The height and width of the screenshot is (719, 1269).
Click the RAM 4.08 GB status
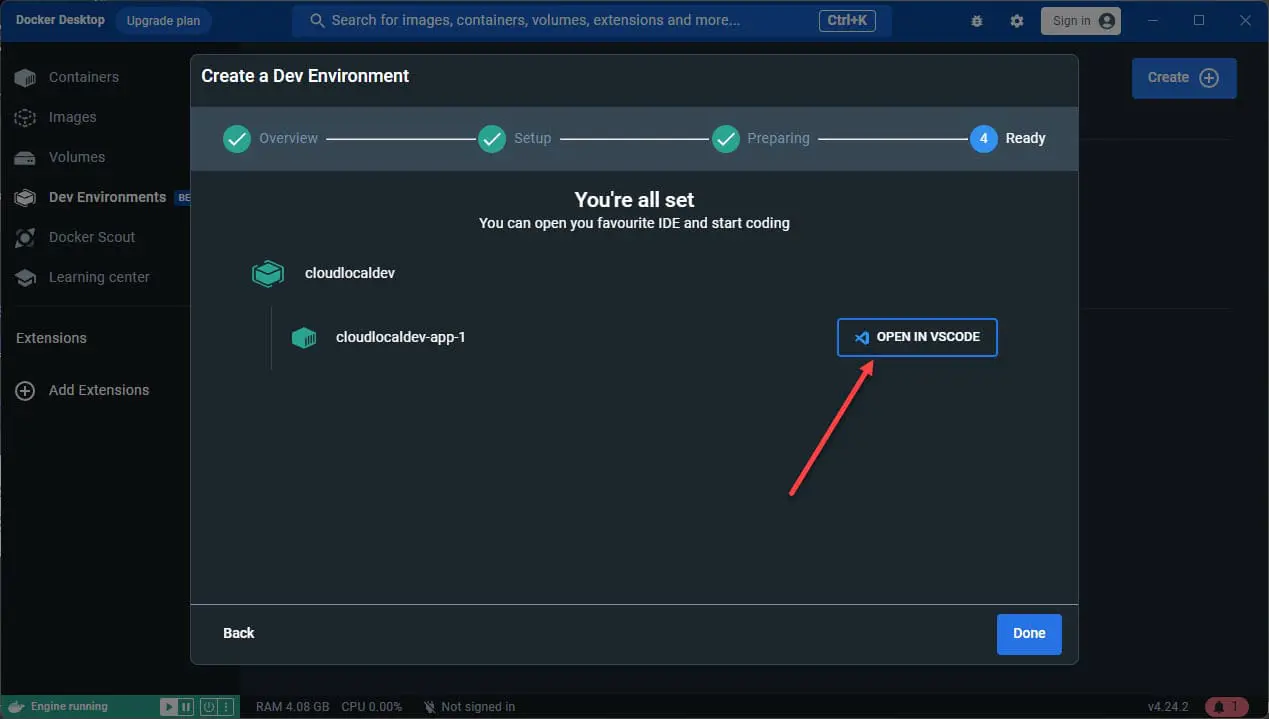point(293,707)
